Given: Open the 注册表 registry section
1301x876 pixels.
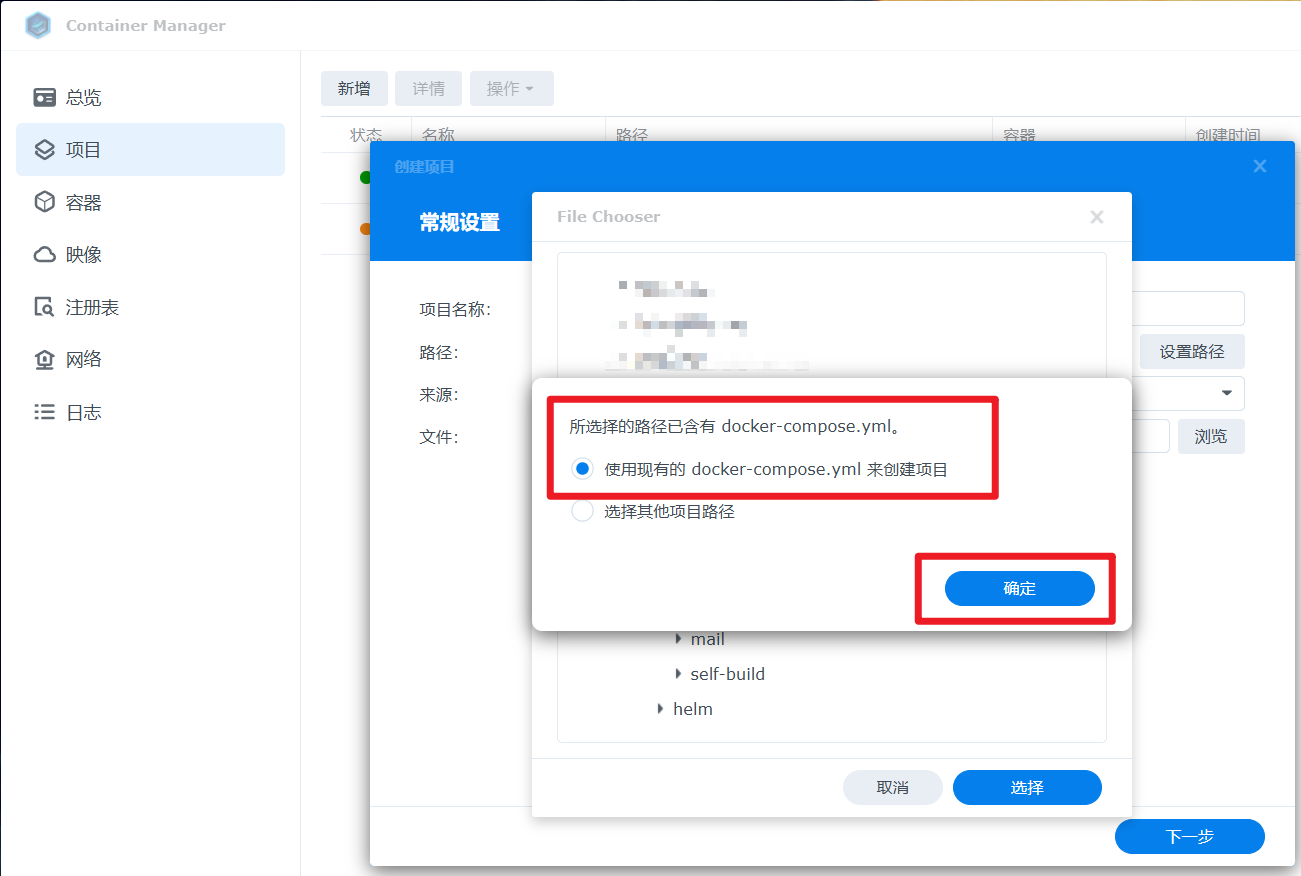Looking at the screenshot, I should 150,307.
